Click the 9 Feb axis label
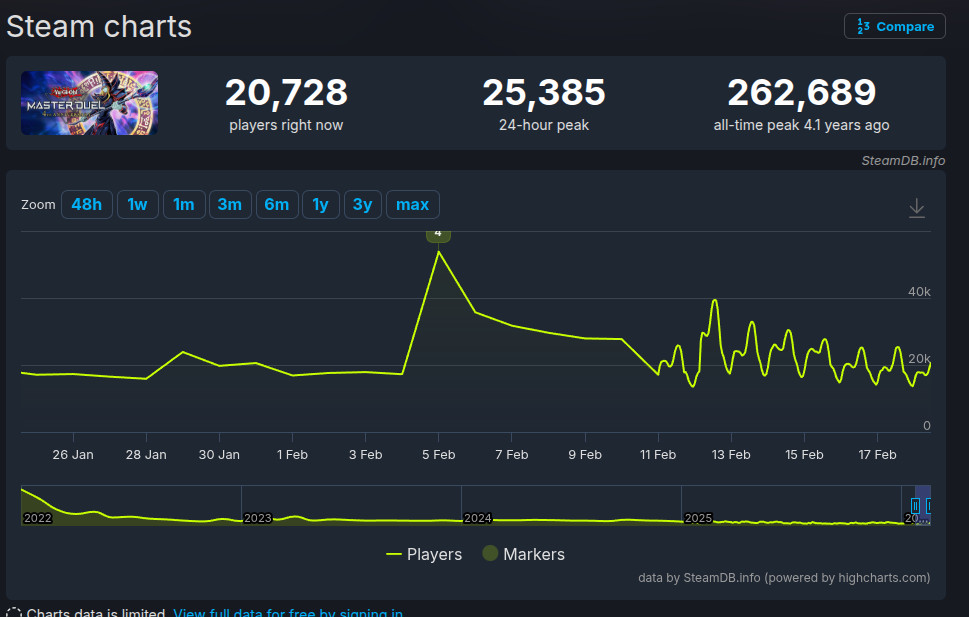Viewport: 969px width, 617px height. click(585, 454)
